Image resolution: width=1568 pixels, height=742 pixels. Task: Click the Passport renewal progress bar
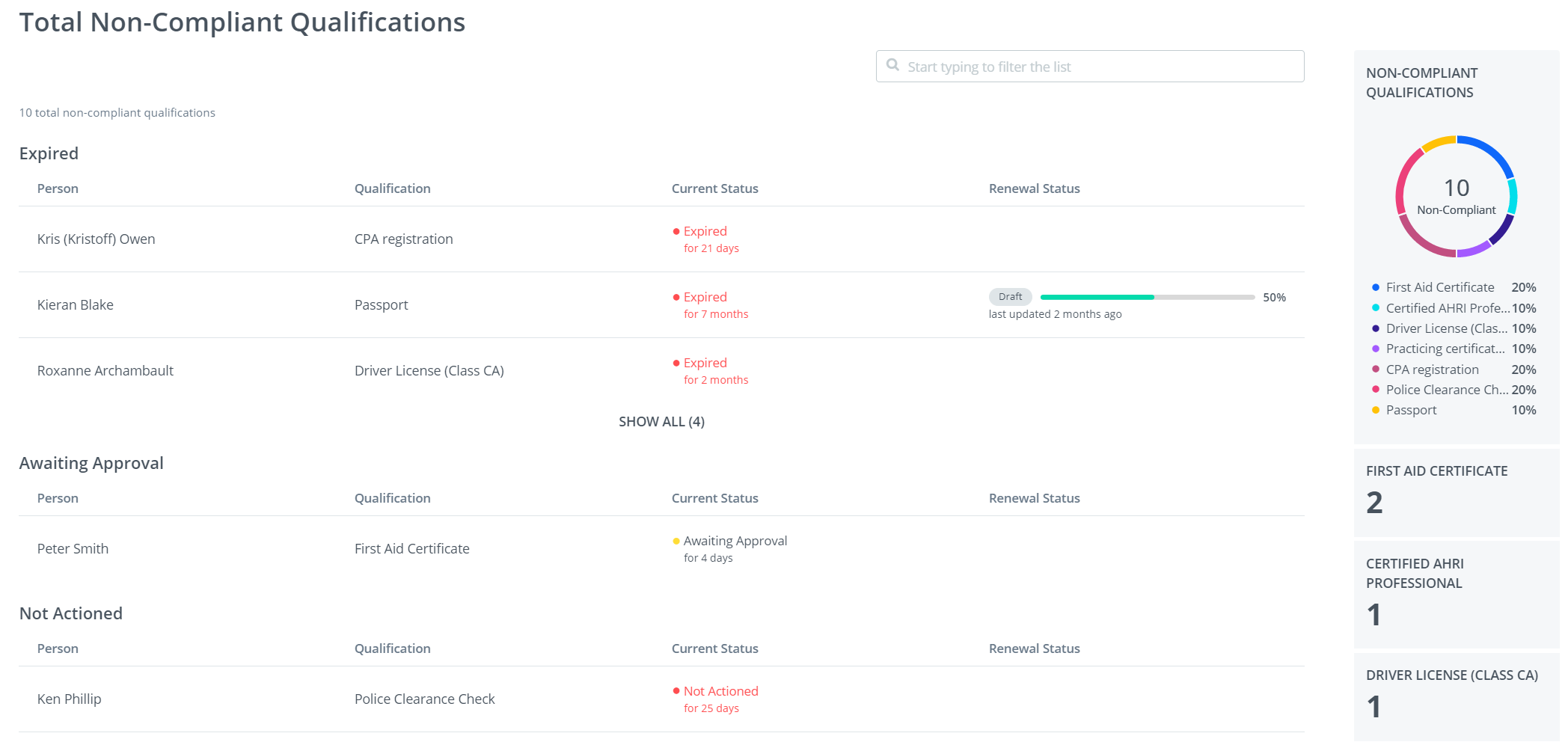click(1147, 297)
